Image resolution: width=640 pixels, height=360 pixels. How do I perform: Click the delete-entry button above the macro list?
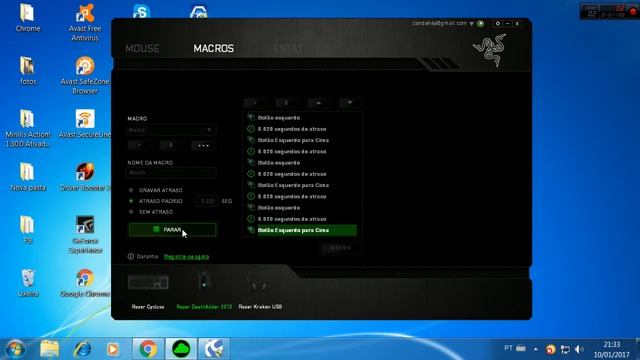click(286, 103)
